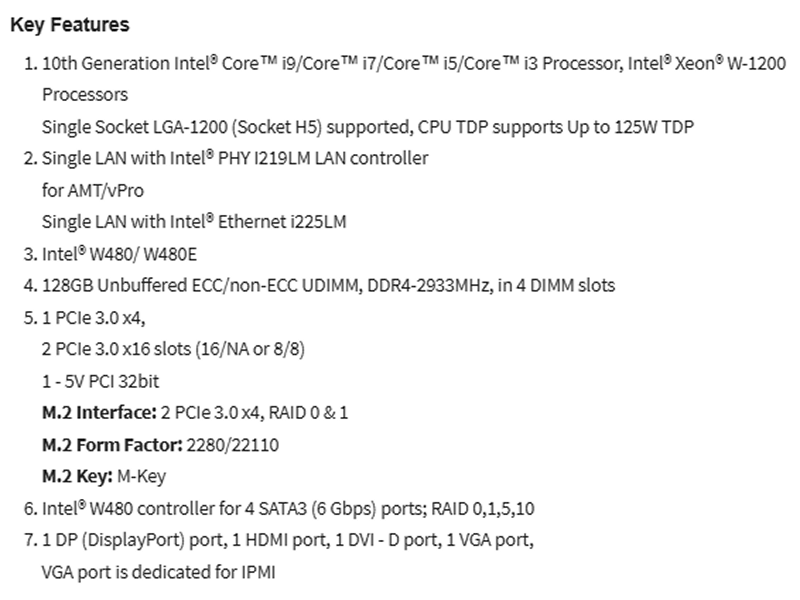Click the 10th Generation Intel Core processor line
800x600 pixels.
[x=414, y=63]
